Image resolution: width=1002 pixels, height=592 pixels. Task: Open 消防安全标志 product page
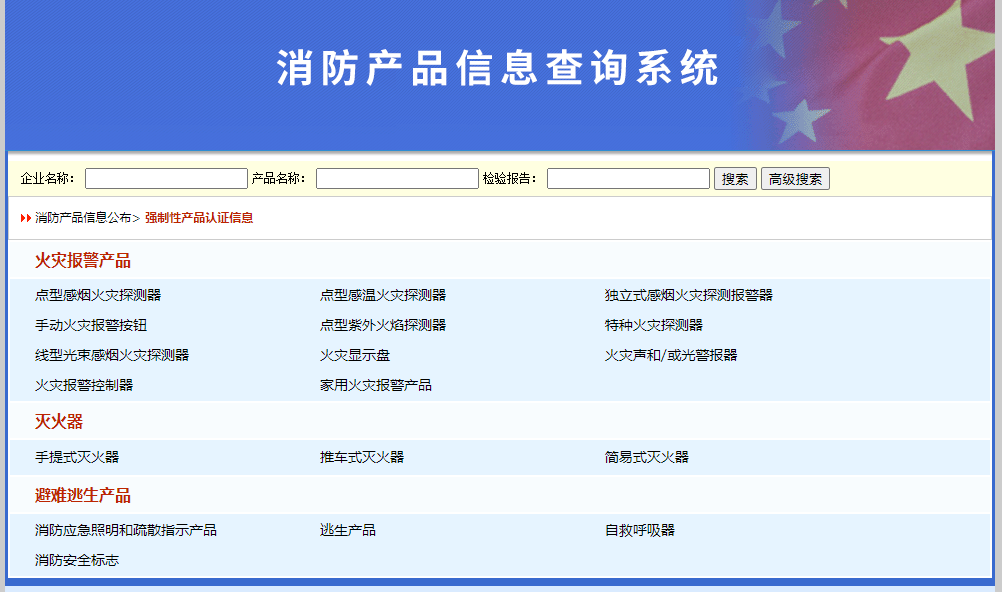coord(75,560)
